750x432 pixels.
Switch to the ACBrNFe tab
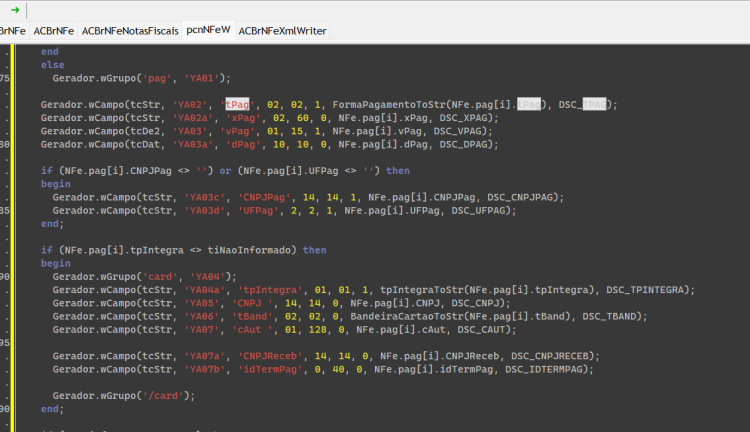pos(54,31)
